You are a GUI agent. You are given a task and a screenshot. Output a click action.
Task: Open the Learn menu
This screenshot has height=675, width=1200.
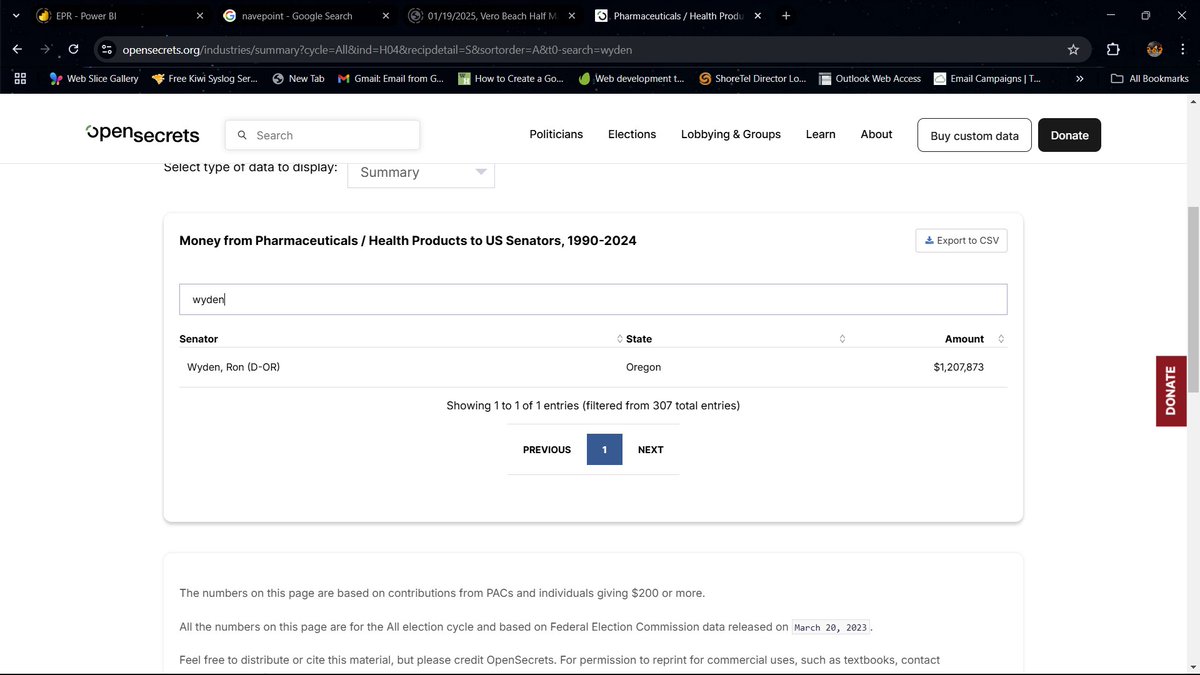tap(821, 134)
